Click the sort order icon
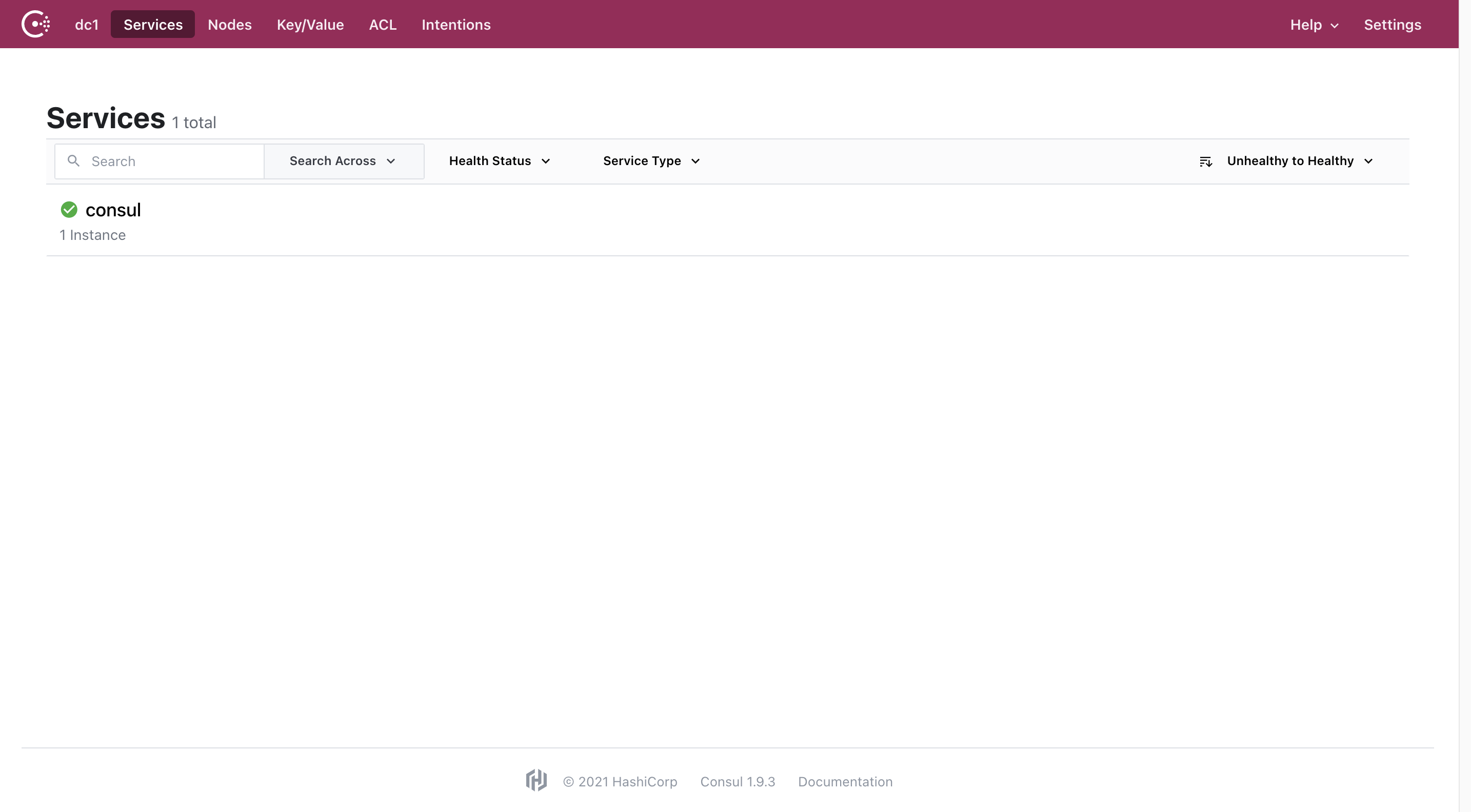The image size is (1471, 812). click(1205, 161)
